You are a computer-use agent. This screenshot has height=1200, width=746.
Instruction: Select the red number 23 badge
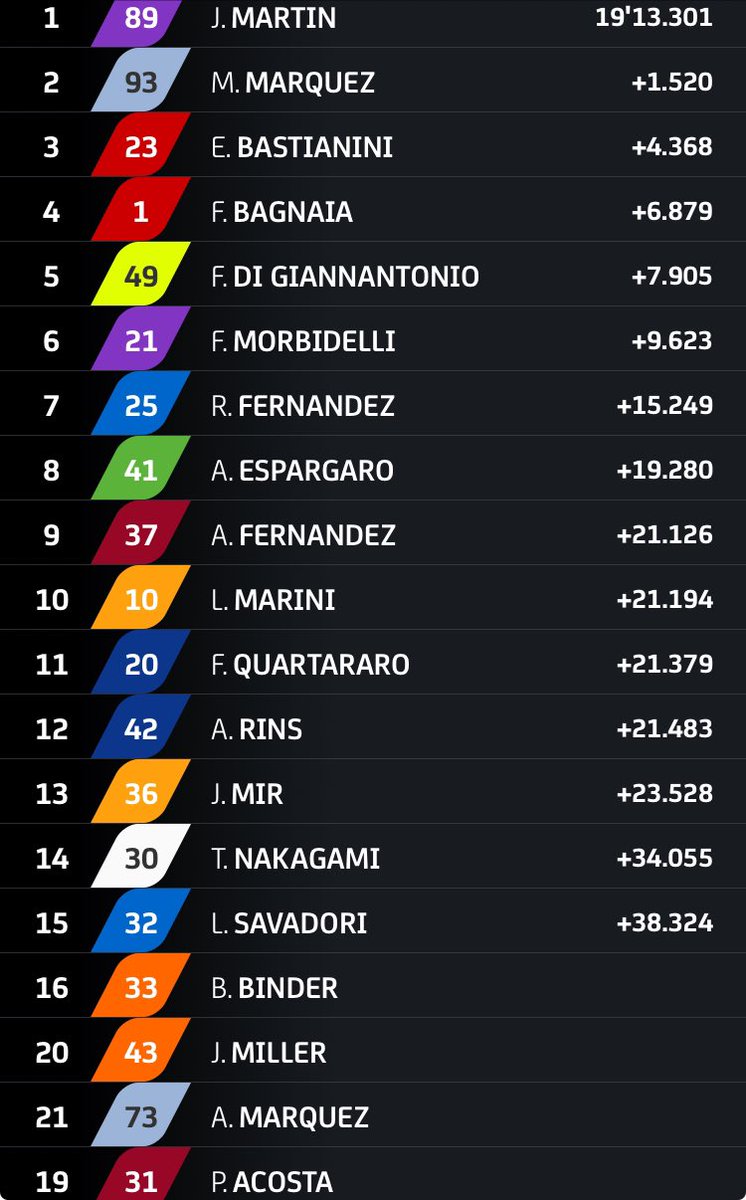coord(141,147)
